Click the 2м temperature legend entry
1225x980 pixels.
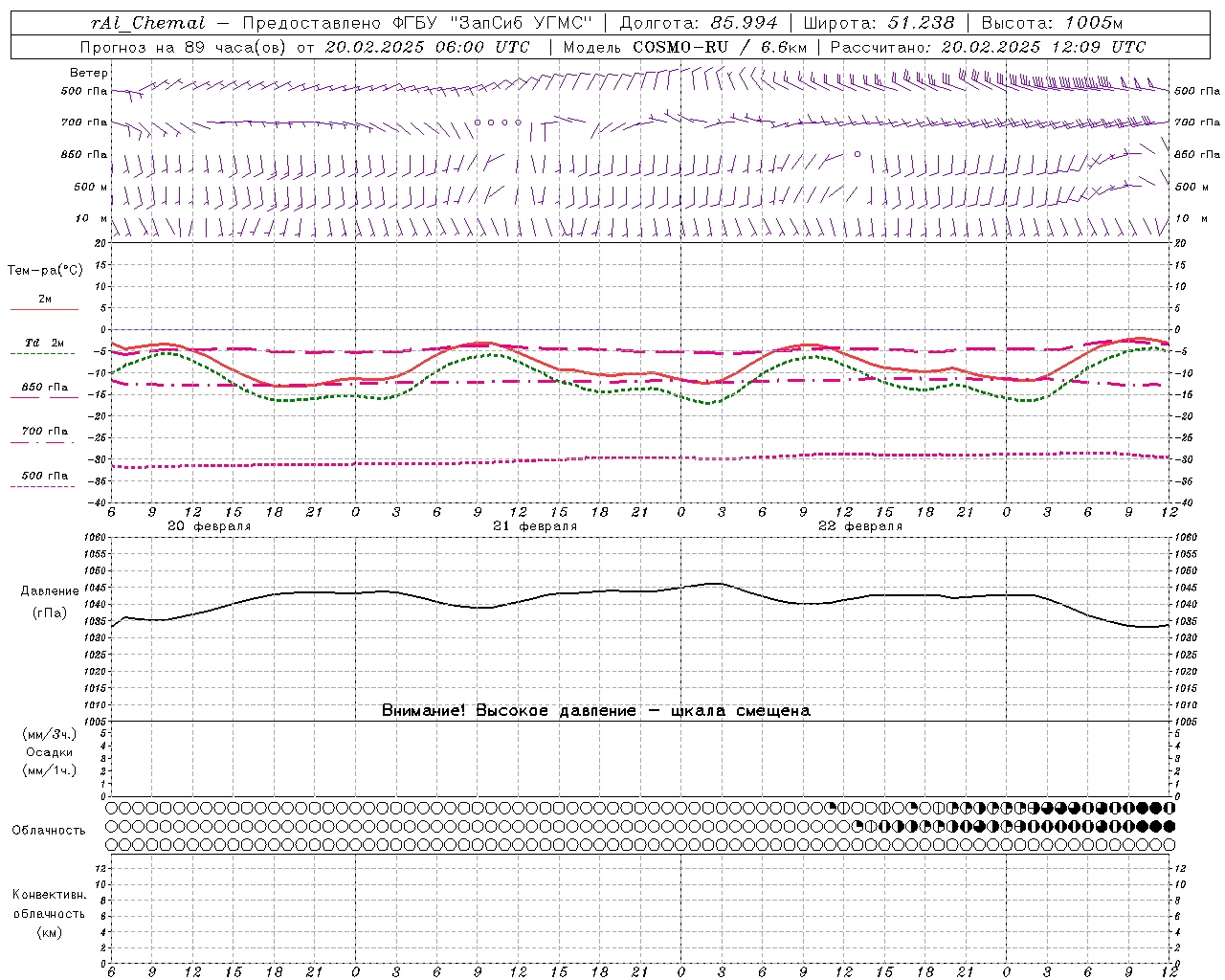point(45,299)
